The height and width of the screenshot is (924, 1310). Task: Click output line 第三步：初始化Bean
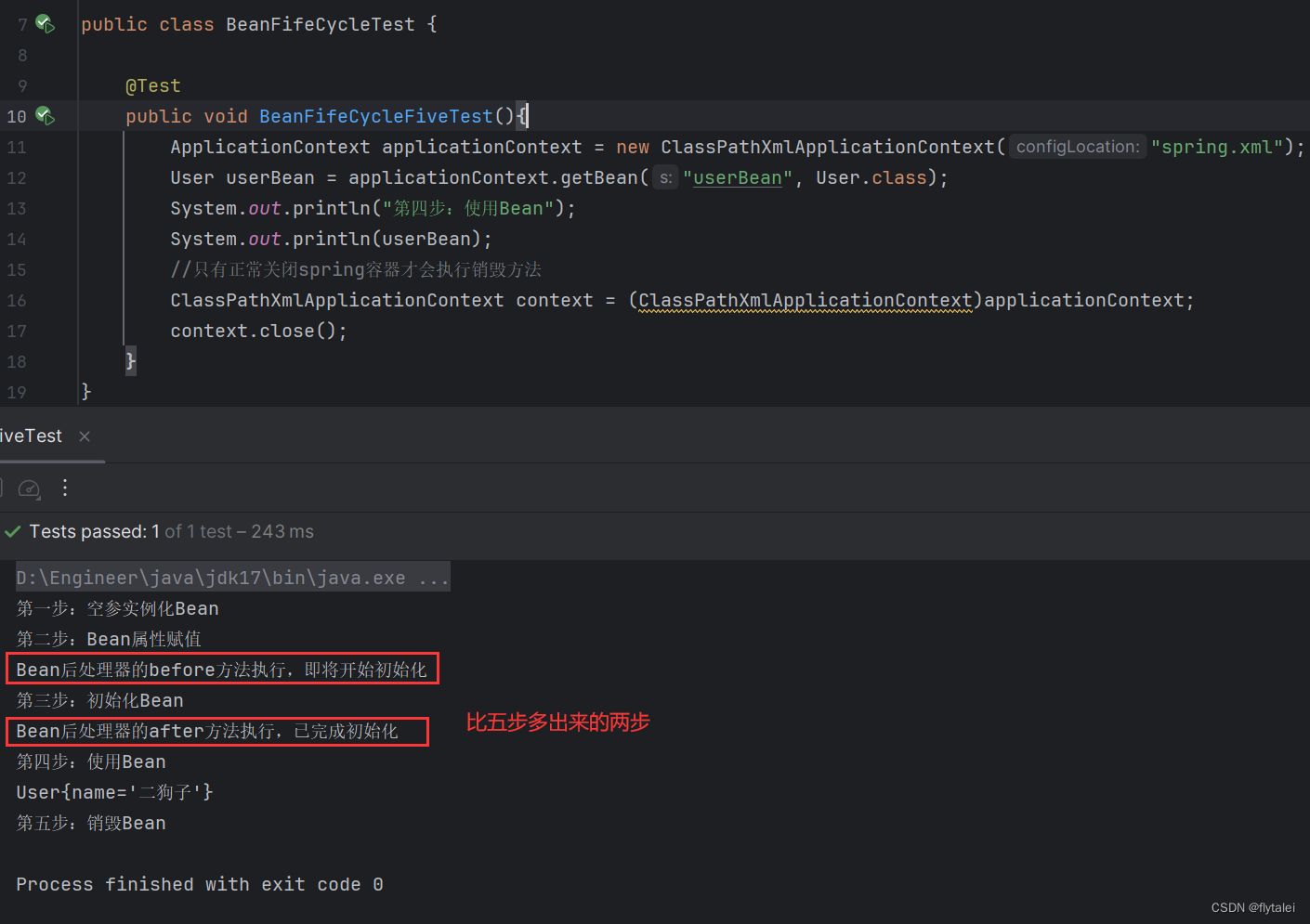point(99,700)
